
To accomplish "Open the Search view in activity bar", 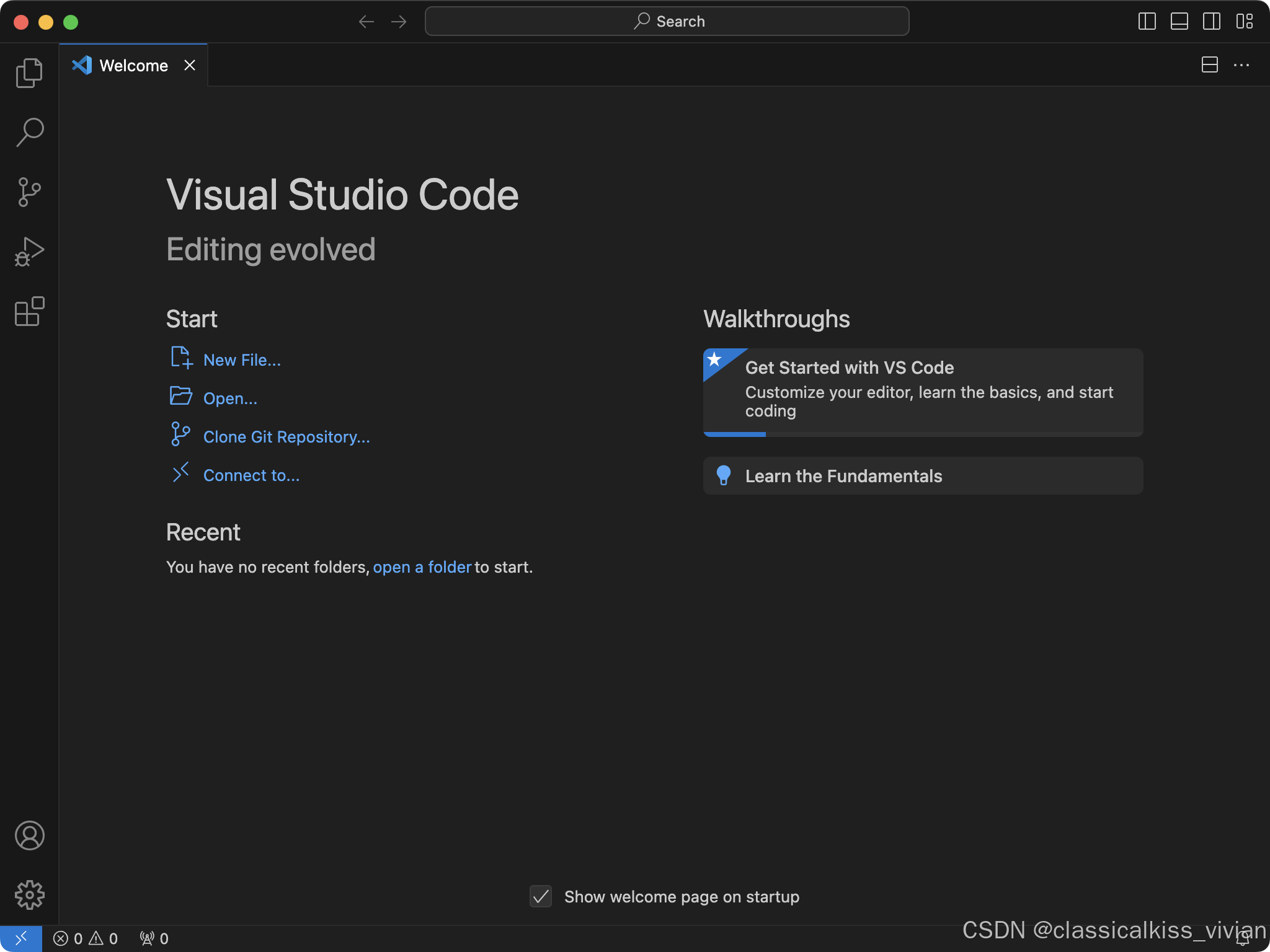I will pyautogui.click(x=29, y=132).
